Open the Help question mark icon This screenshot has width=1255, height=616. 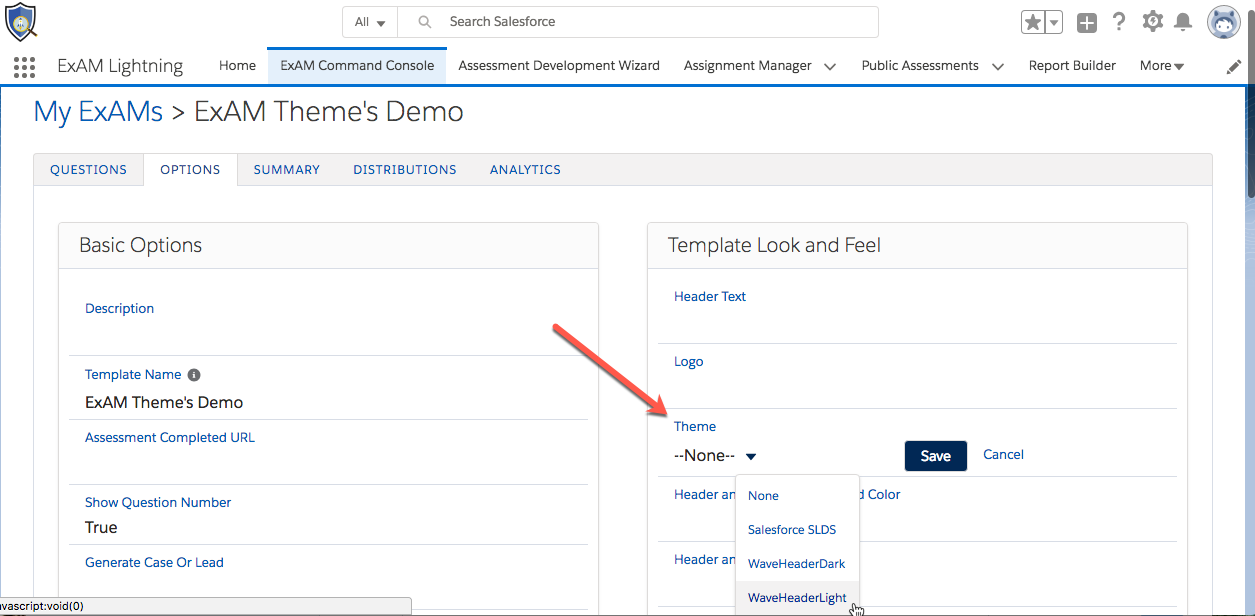(x=1119, y=21)
